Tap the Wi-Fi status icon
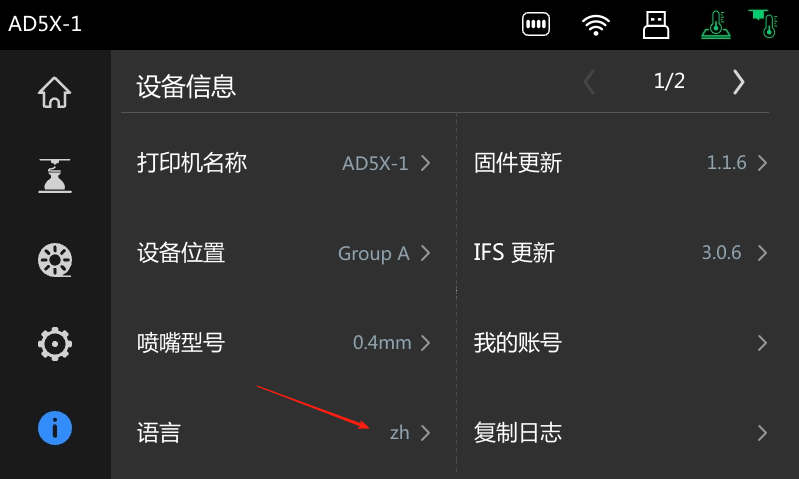The image size is (799, 479). pos(596,24)
